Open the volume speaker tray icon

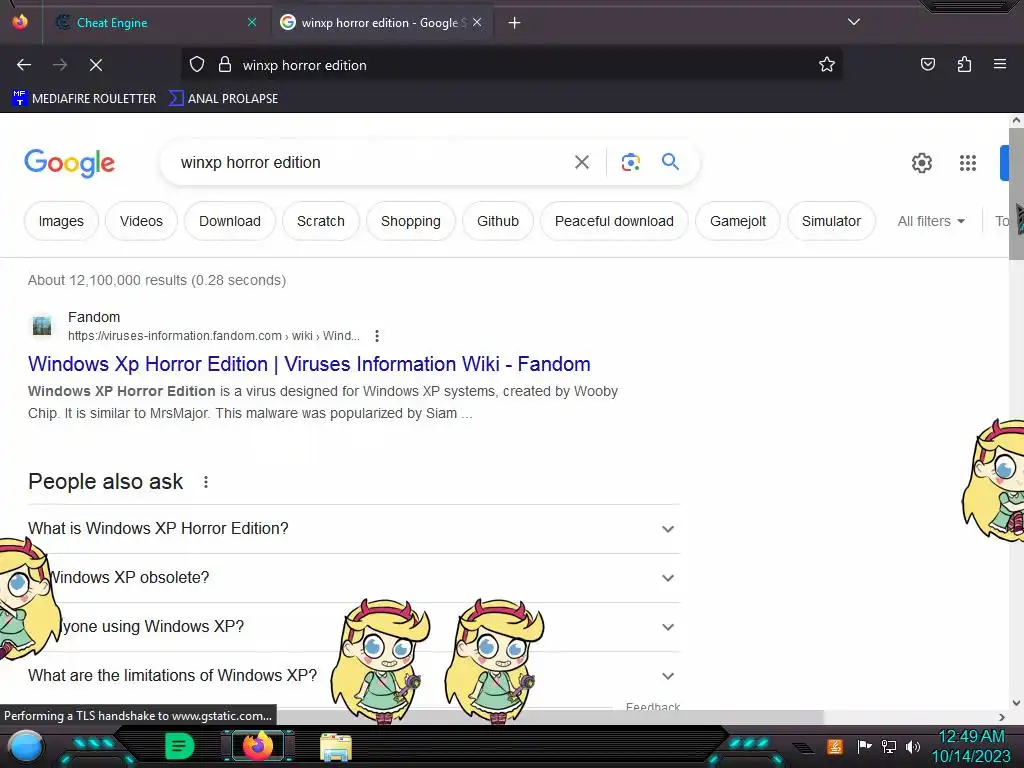click(x=913, y=746)
